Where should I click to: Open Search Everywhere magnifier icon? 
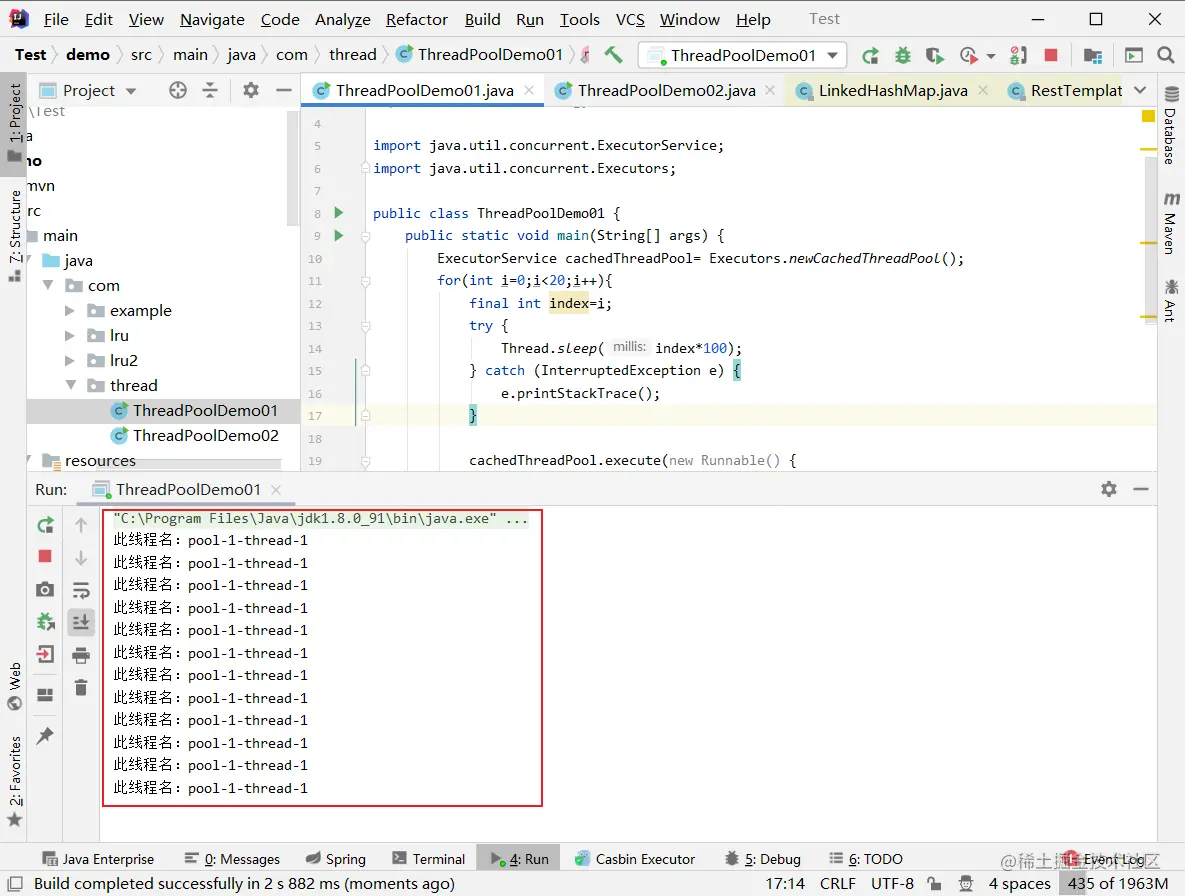1165,55
